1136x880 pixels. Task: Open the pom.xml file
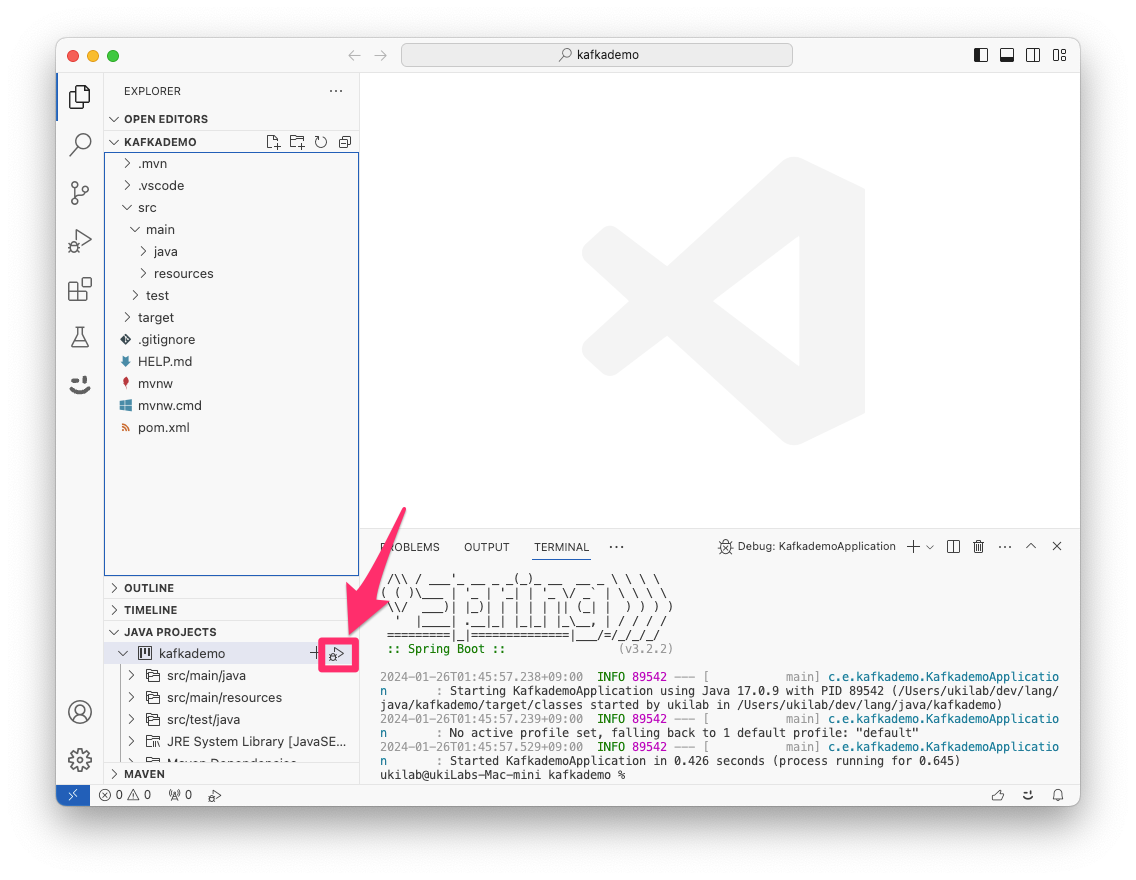(232, 428)
